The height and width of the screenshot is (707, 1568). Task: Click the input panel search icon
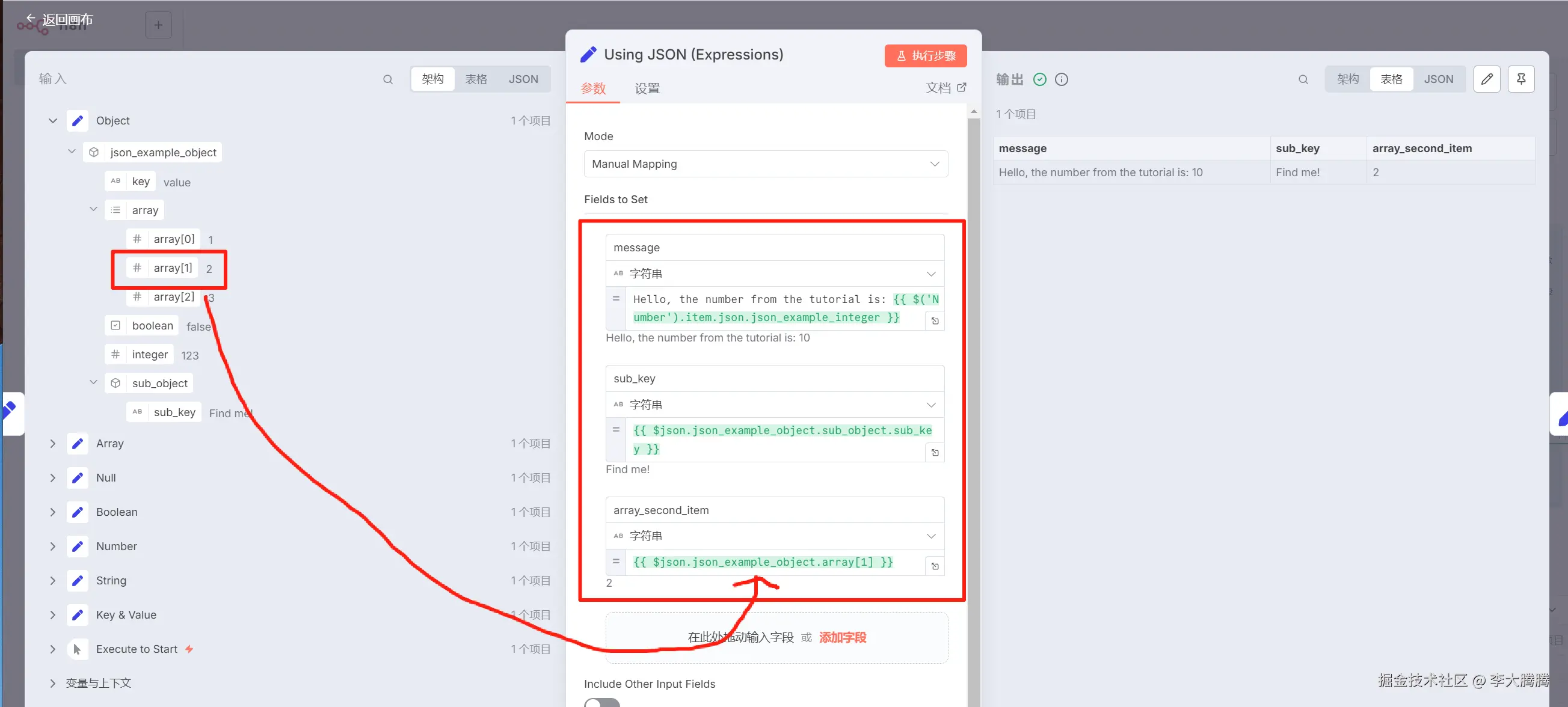tap(388, 79)
